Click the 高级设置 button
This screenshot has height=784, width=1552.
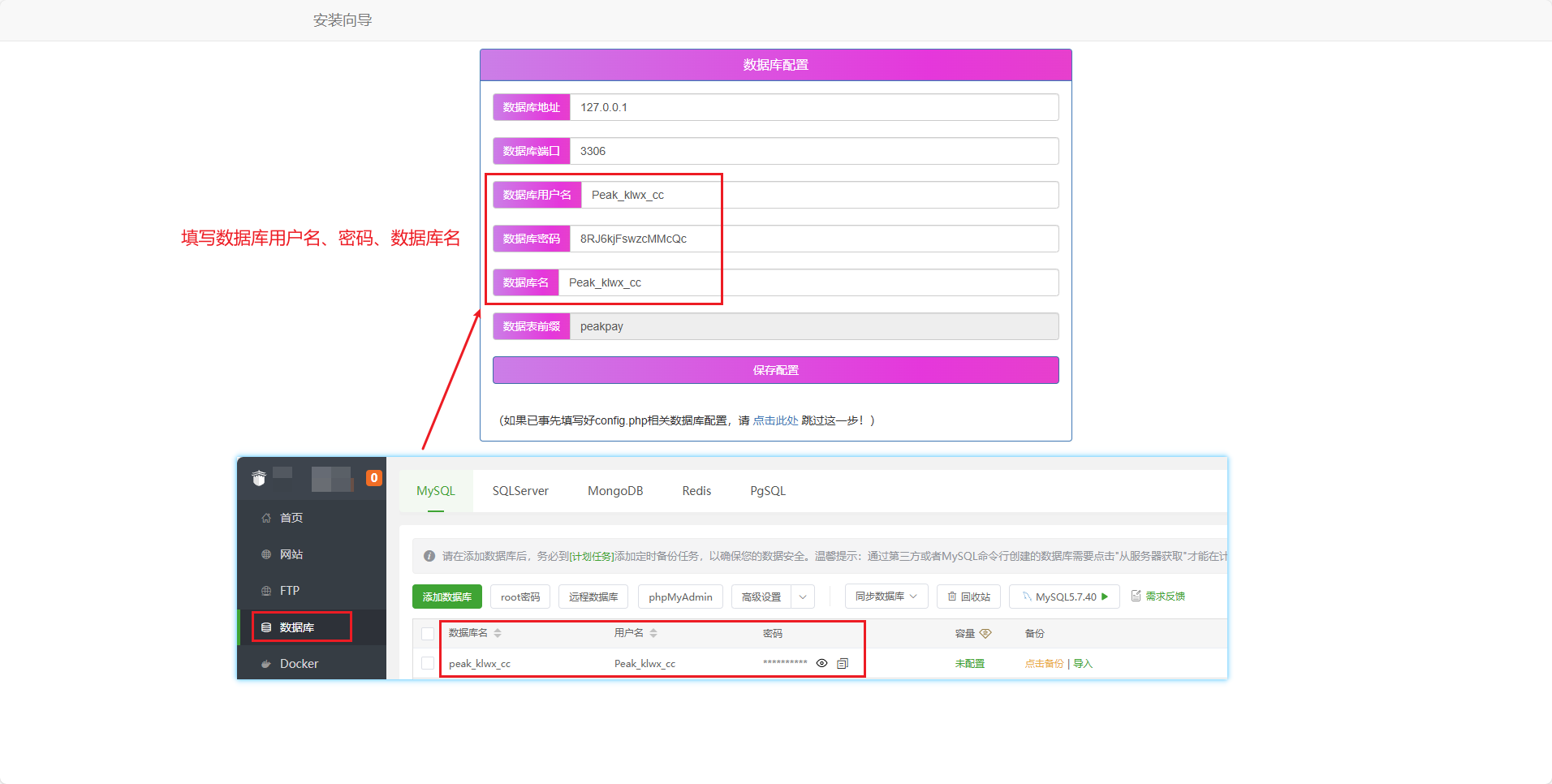coord(761,597)
